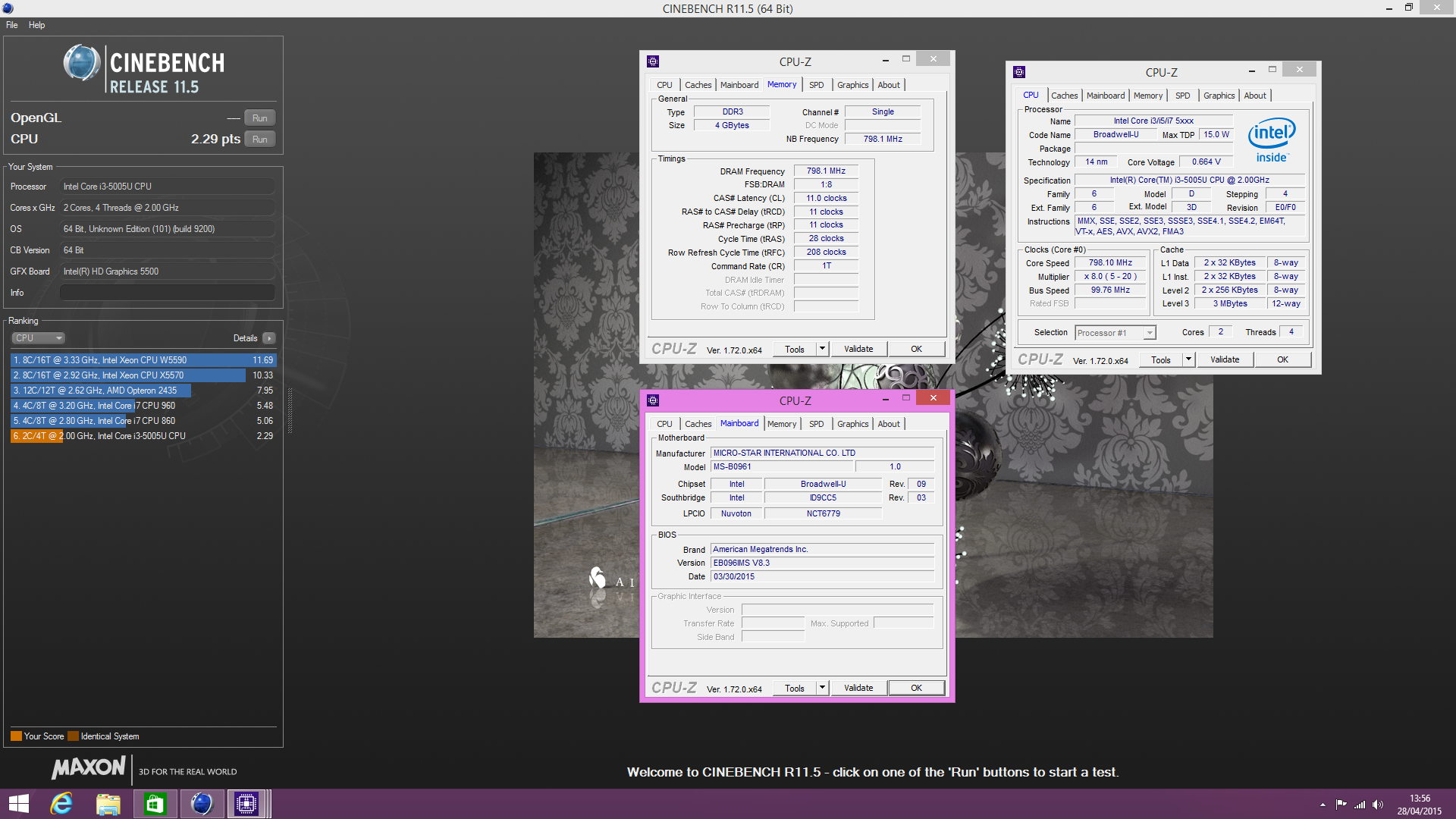Viewport: 1456px width, 819px height.
Task: Switch to Caches tab in processor window
Action: [1065, 96]
